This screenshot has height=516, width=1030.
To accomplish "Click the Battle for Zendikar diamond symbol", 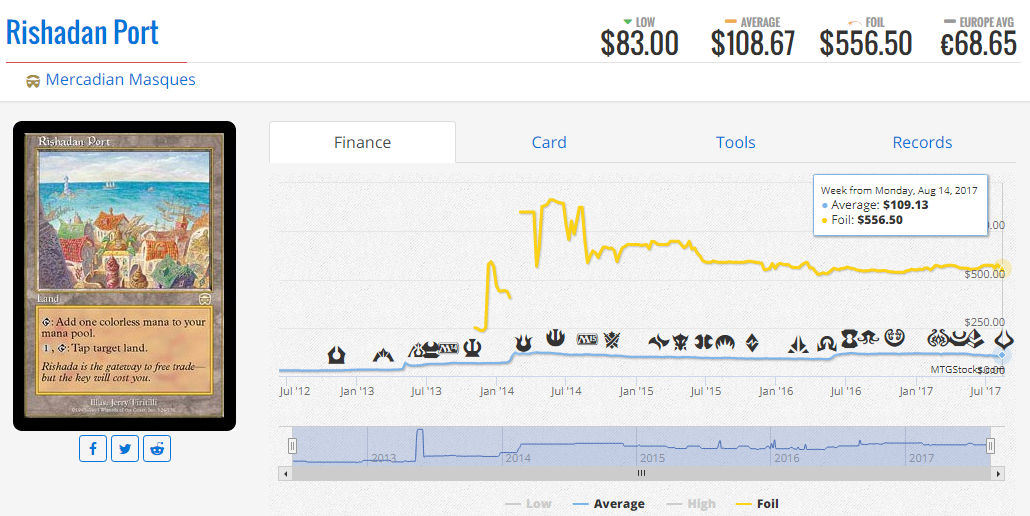I will pyautogui.click(x=752, y=343).
